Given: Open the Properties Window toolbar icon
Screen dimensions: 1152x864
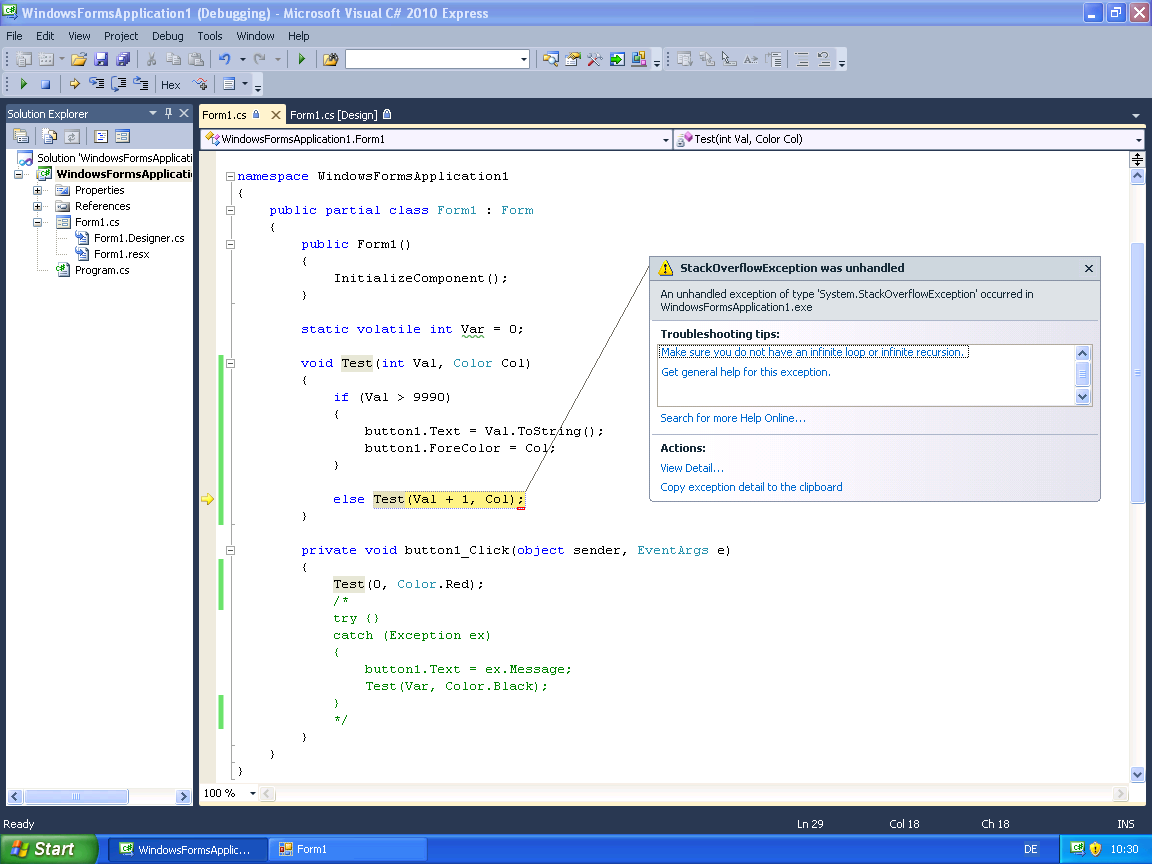Looking at the screenshot, I should [x=572, y=60].
